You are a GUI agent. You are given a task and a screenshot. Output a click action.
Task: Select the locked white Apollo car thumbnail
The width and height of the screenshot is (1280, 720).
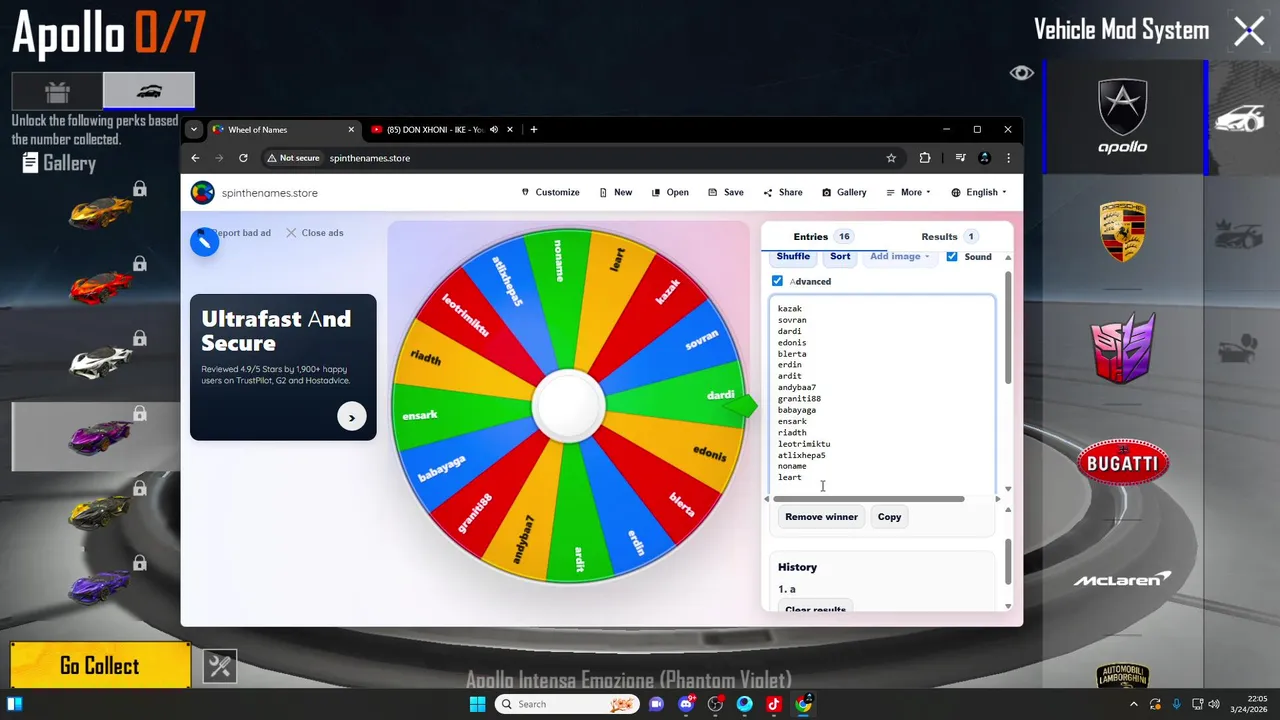pyautogui.click(x=100, y=360)
